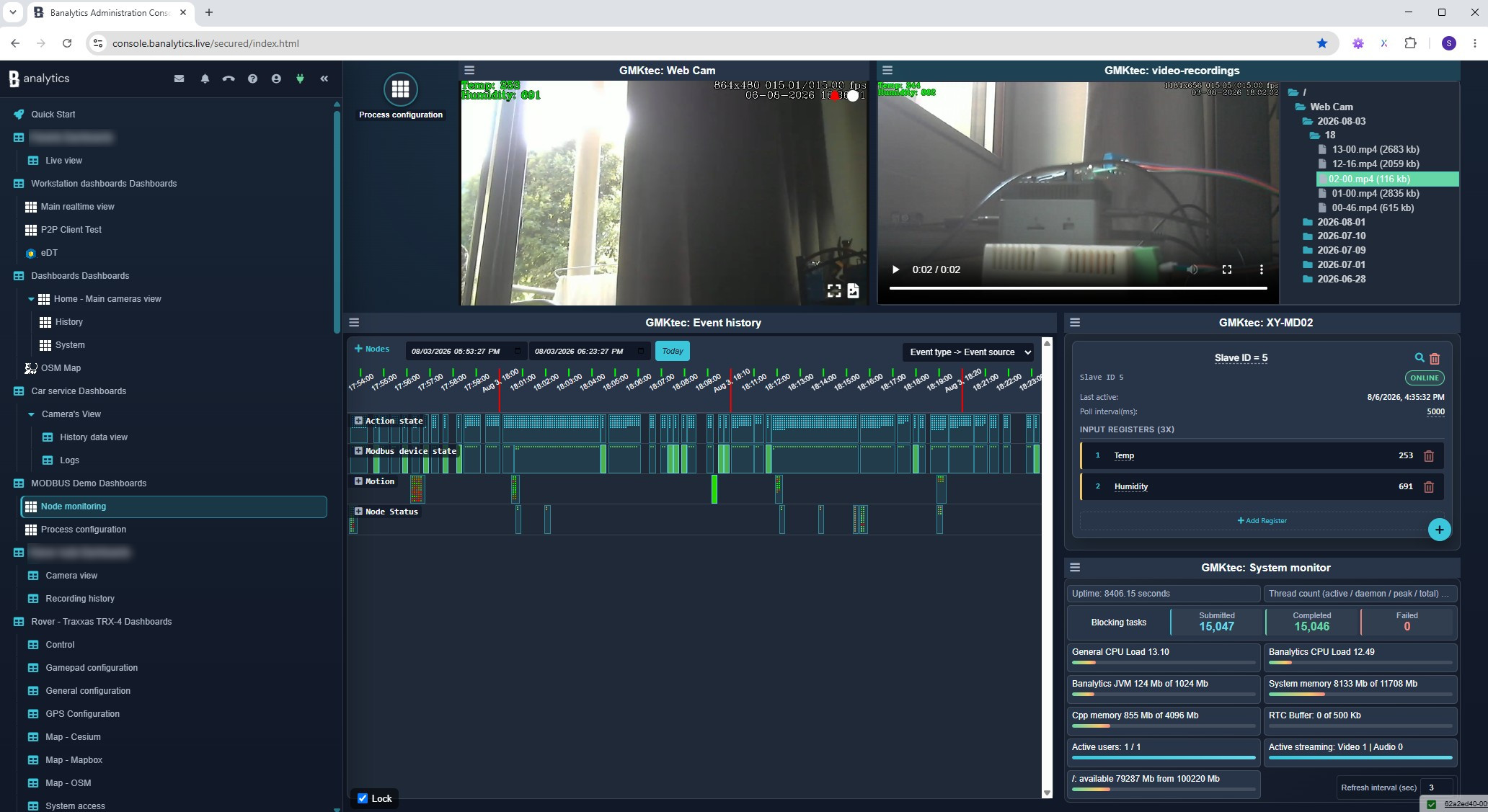Click the search icon for Slave ID 5
This screenshot has width=1488, height=812.
pyautogui.click(x=1420, y=357)
